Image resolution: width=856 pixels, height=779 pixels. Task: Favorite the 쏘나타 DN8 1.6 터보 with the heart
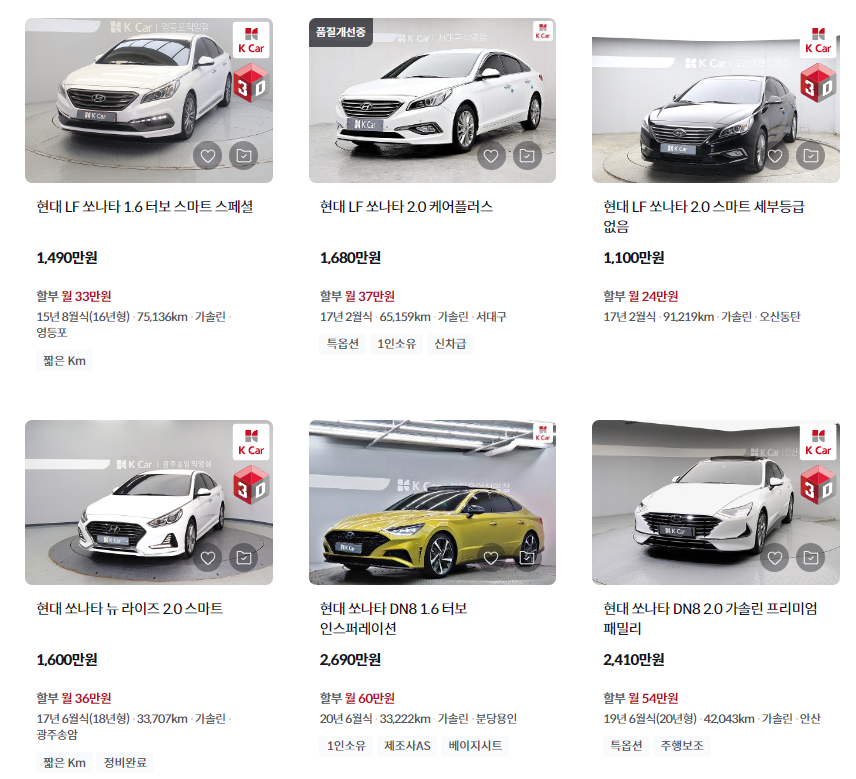[489, 557]
